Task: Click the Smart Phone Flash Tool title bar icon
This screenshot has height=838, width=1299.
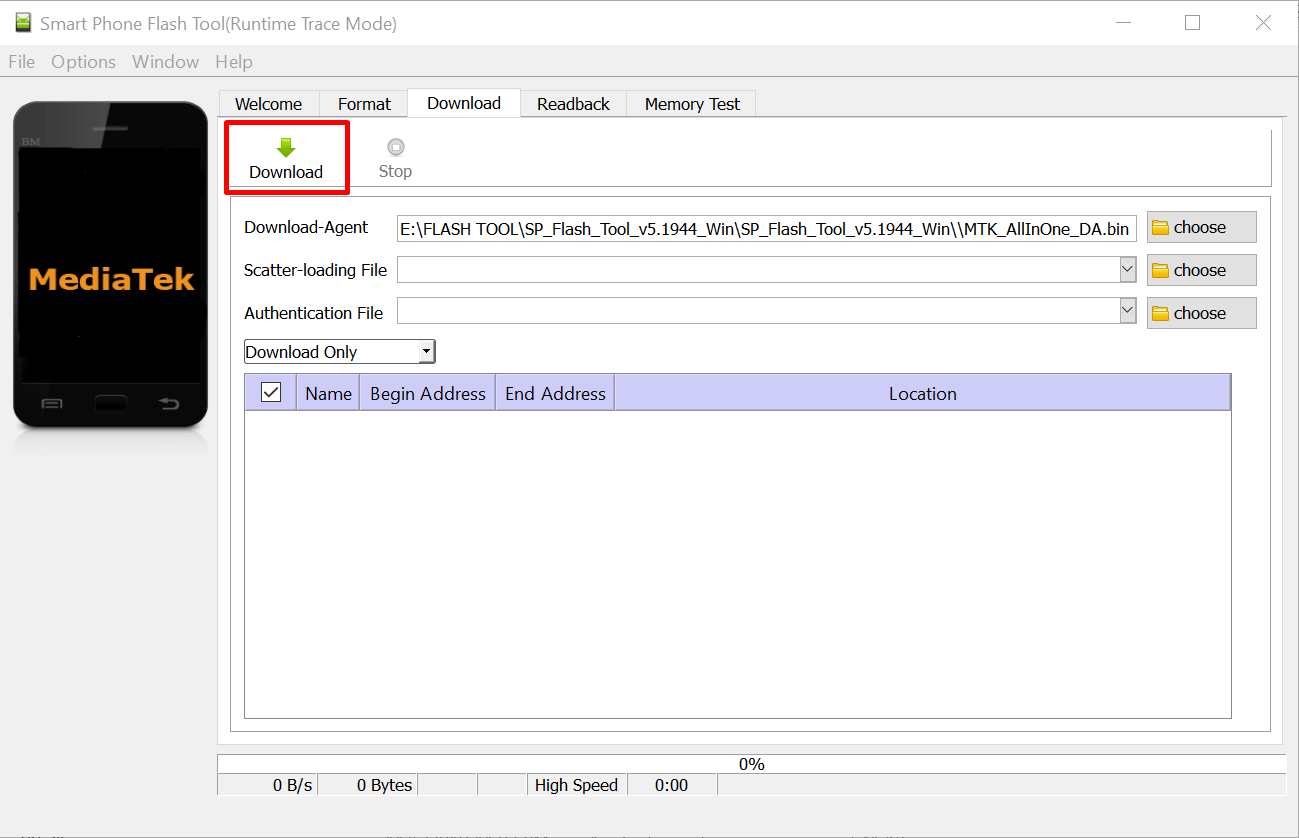Action: (22, 22)
